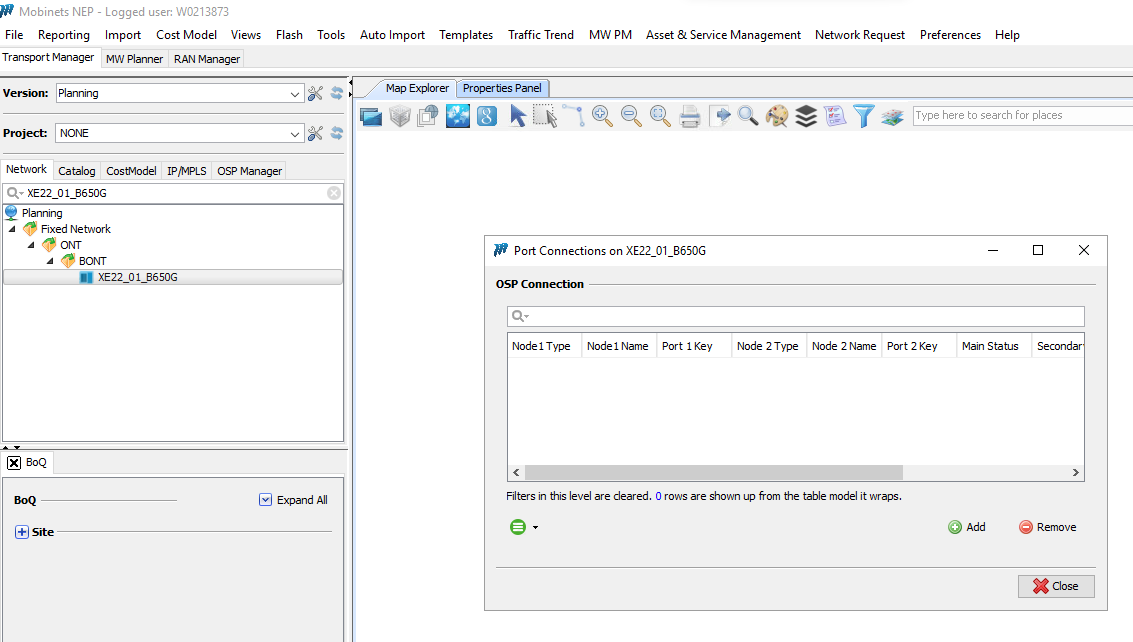This screenshot has height=642, width=1133.
Task: Select the arrow pointer tool in map toolbar
Action: 517,116
